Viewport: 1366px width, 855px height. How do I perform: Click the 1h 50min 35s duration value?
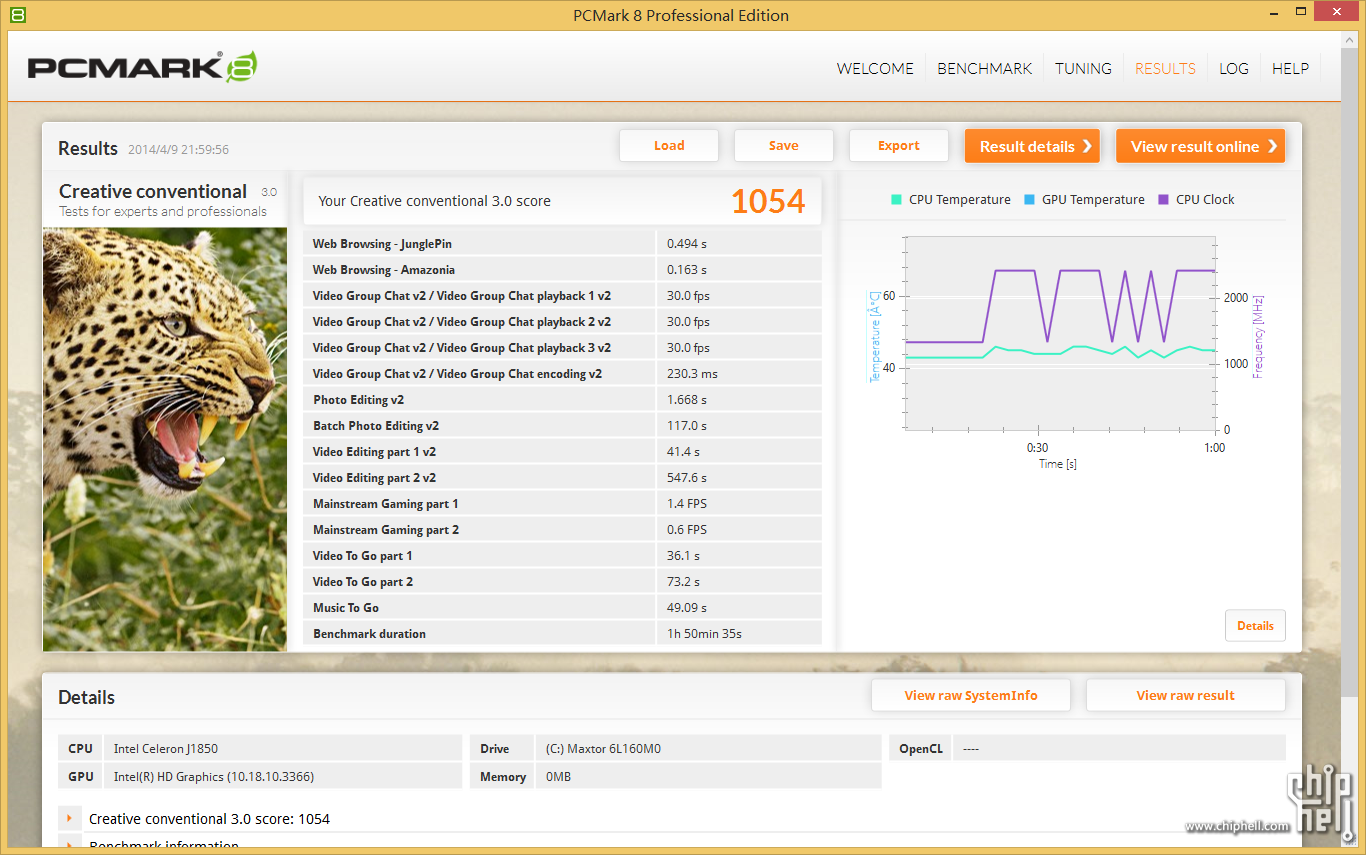(x=704, y=634)
